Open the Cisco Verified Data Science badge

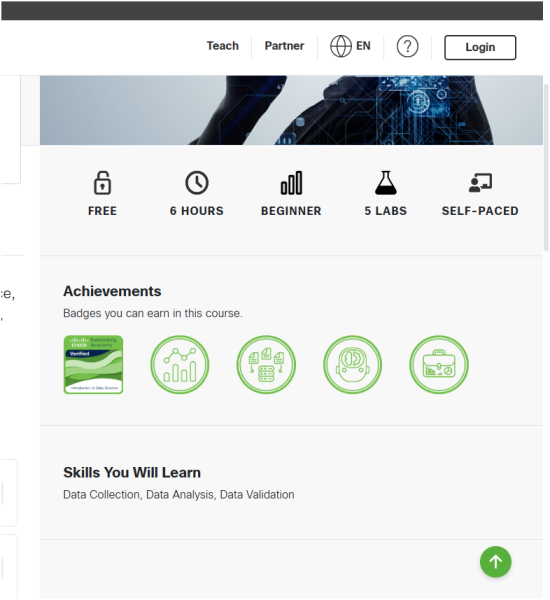(x=93, y=365)
